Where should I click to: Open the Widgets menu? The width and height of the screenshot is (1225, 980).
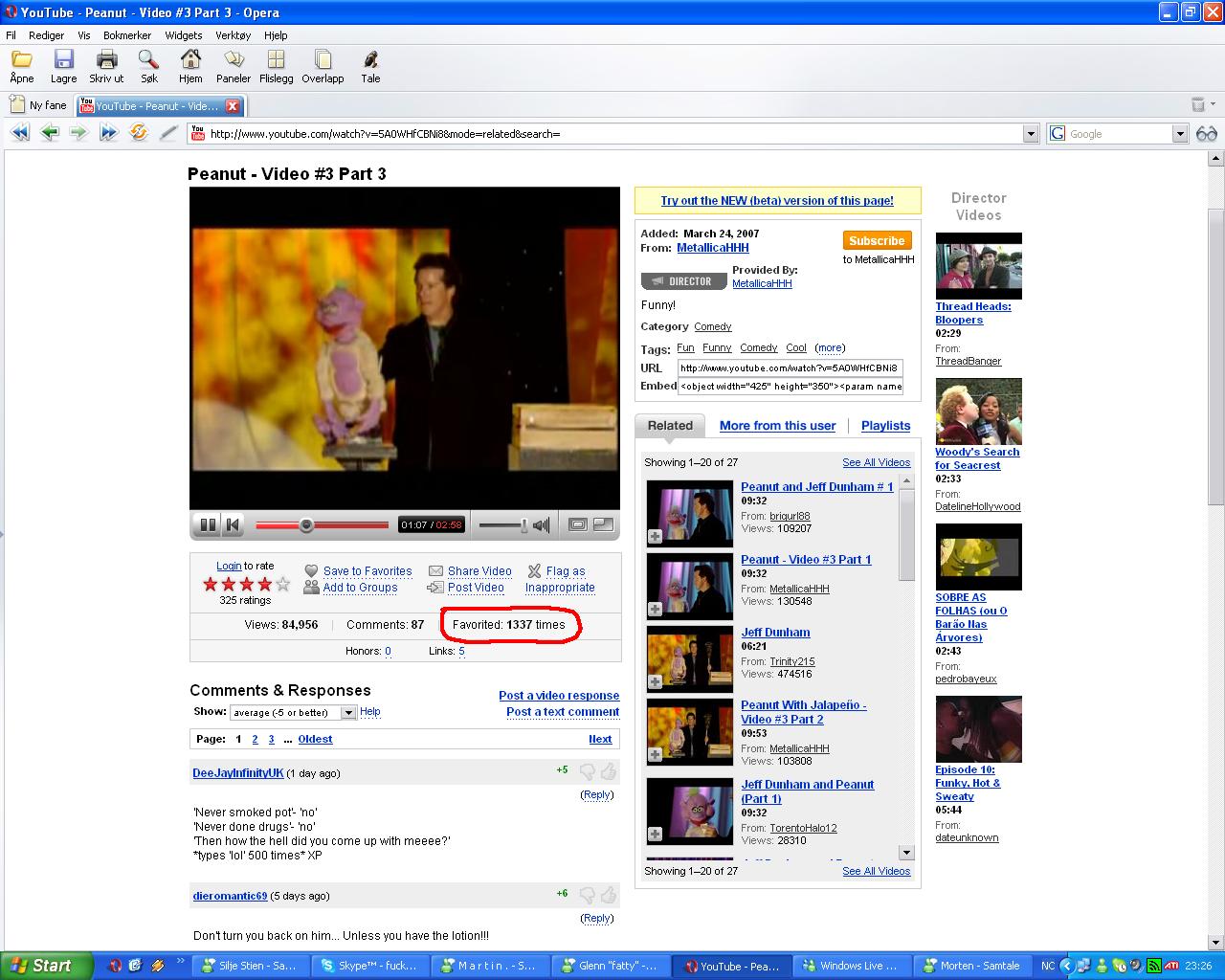click(183, 34)
